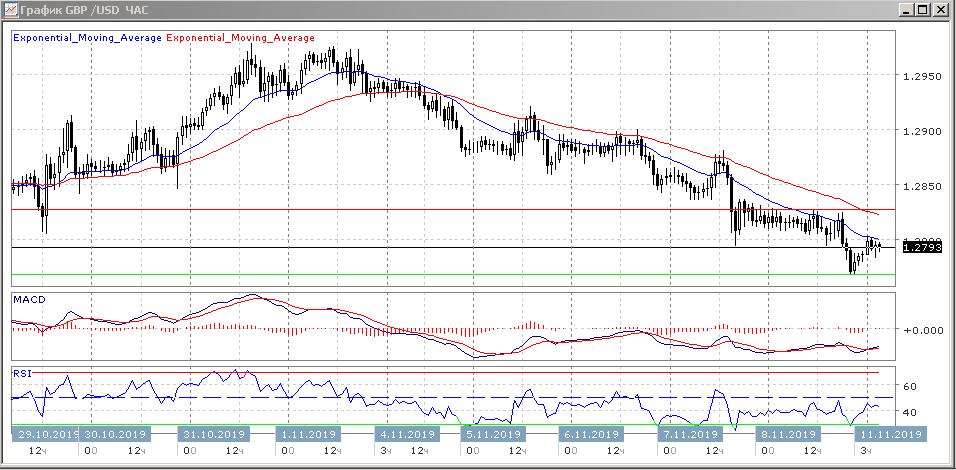Select the RSI indicator panel label
Viewport: 956px width, 470px height.
pyautogui.click(x=21, y=373)
